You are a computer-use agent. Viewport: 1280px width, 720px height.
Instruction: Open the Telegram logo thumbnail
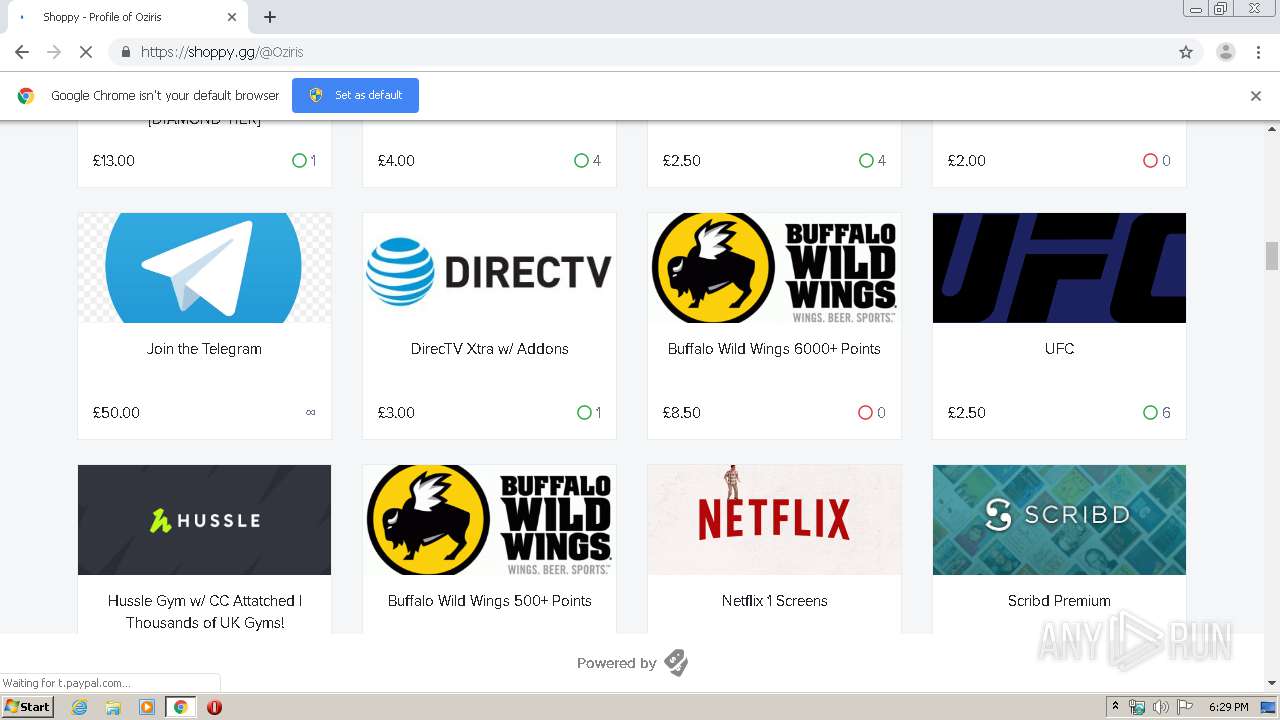click(x=204, y=268)
